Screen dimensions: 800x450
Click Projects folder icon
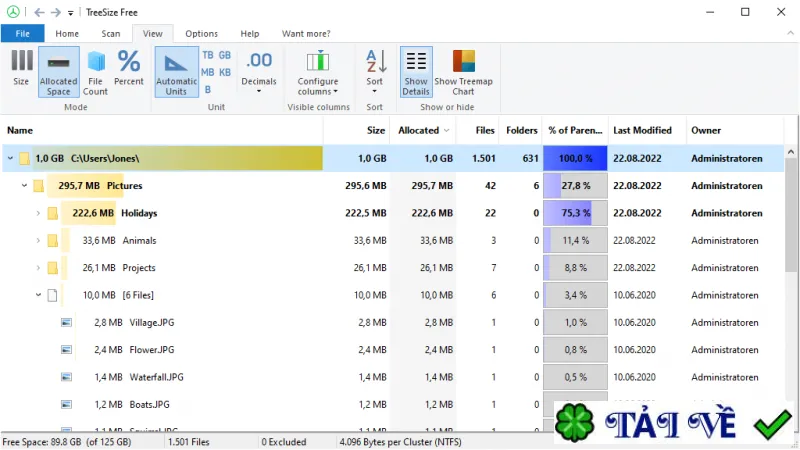53,268
